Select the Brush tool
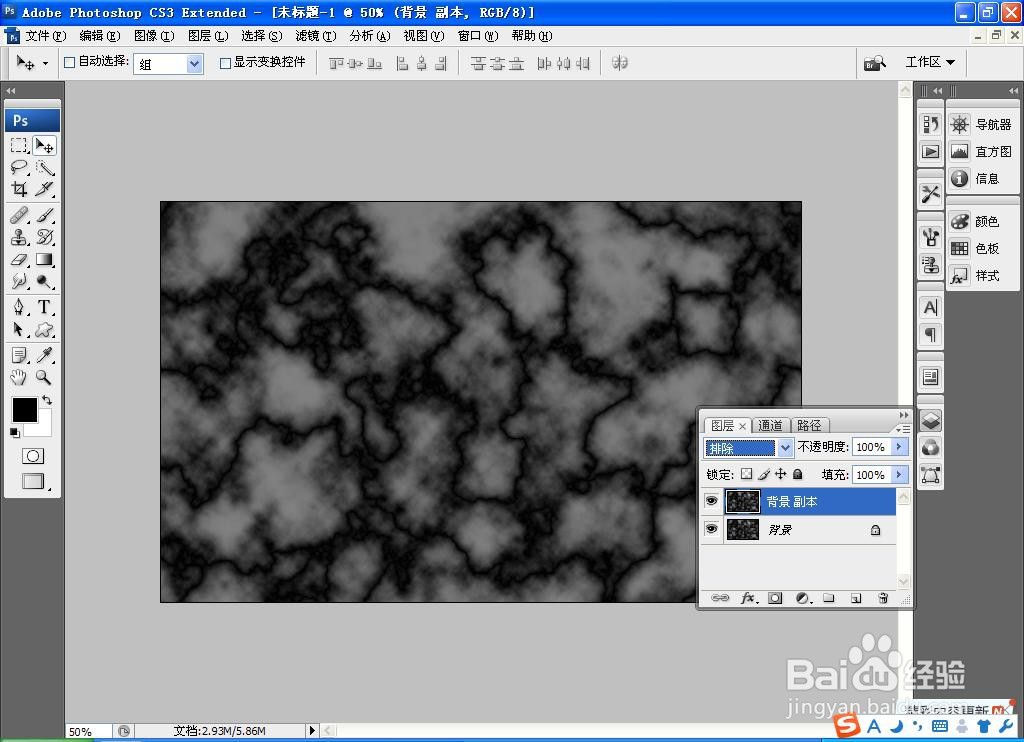1024x742 pixels. [44, 215]
